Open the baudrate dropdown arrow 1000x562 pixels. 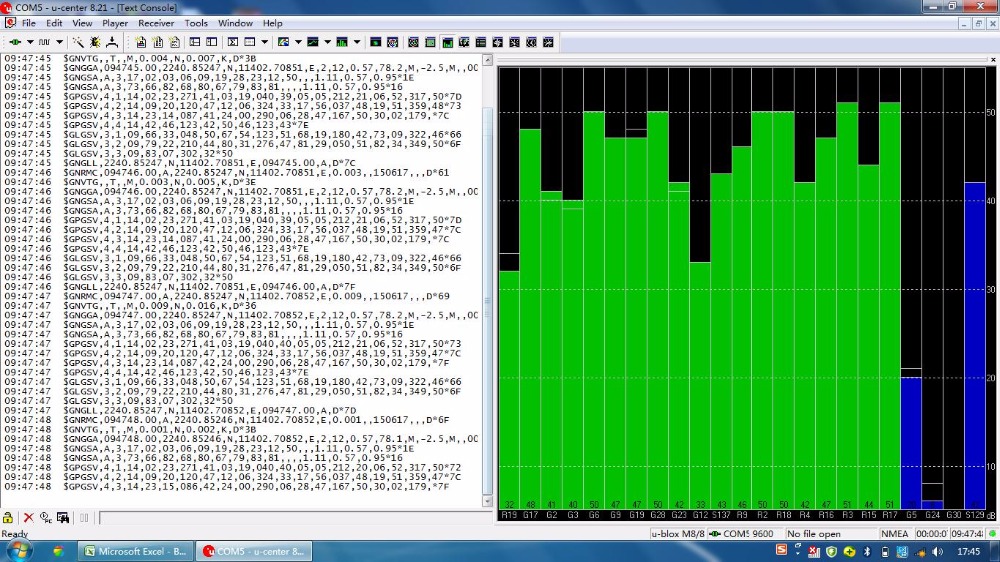(x=60, y=42)
